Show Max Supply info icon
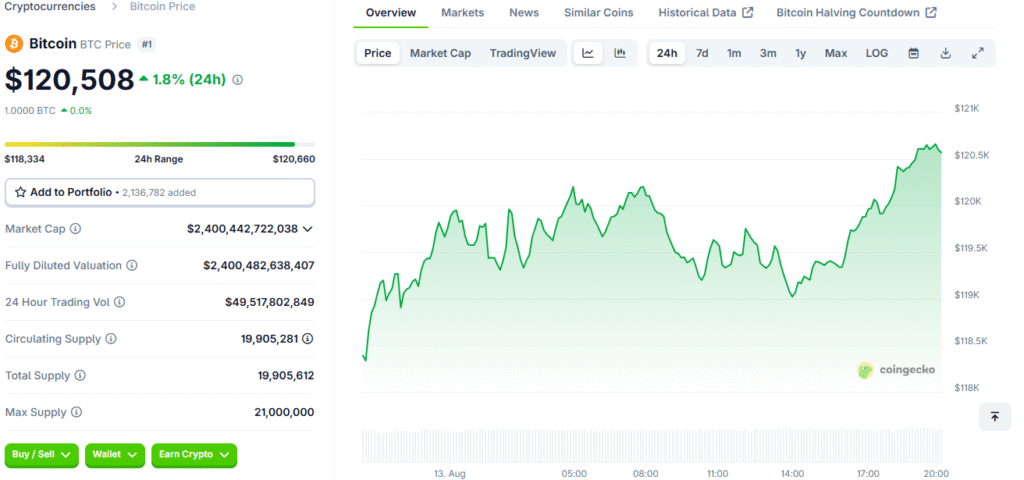1024x480 pixels. 76,412
